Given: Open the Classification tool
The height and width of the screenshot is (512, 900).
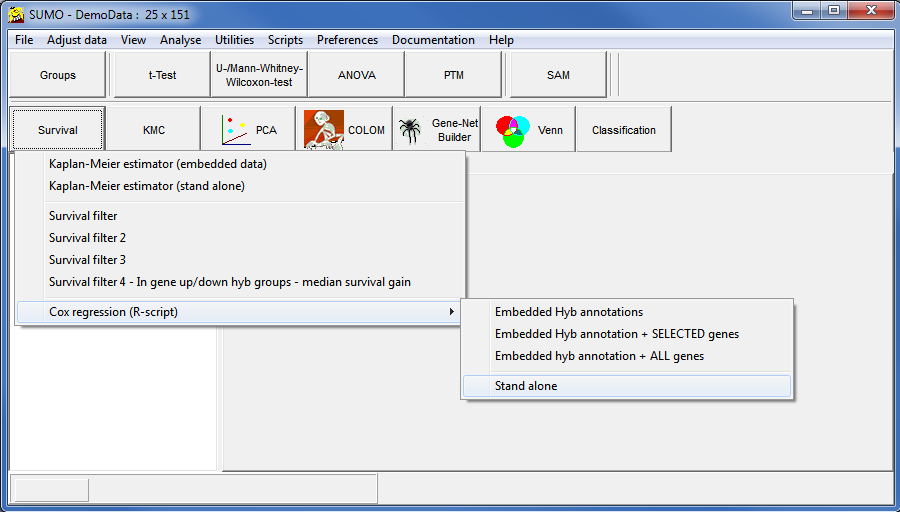Looking at the screenshot, I should coord(623,130).
